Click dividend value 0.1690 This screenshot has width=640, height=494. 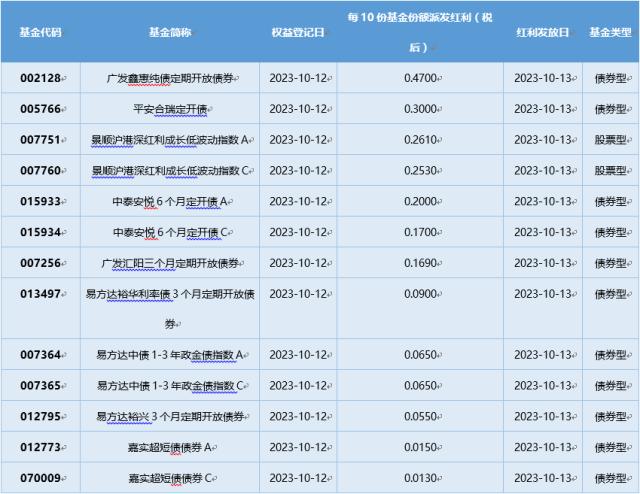pyautogui.click(x=420, y=263)
